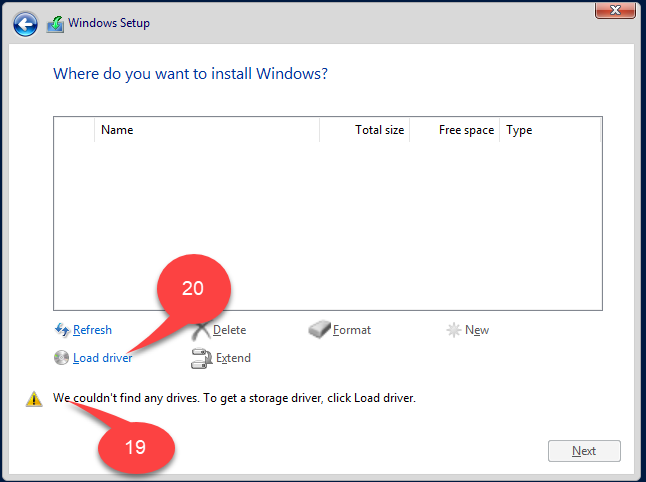Click the Extend option label

(233, 358)
